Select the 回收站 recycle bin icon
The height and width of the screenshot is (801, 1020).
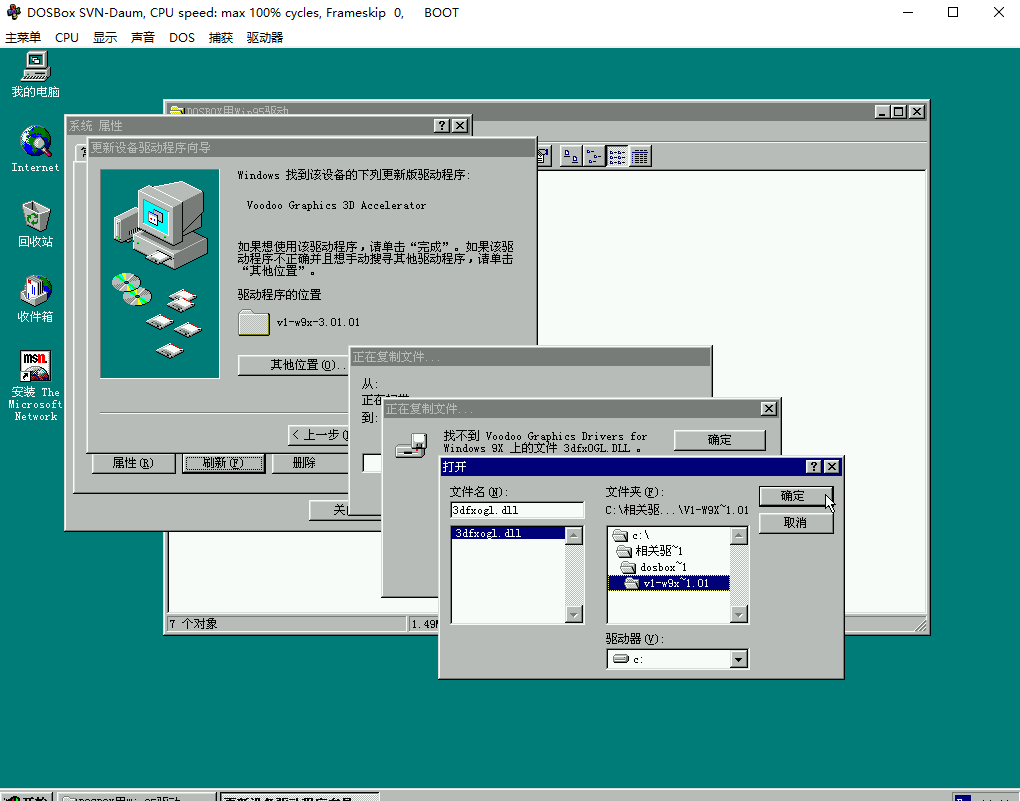[x=35, y=224]
